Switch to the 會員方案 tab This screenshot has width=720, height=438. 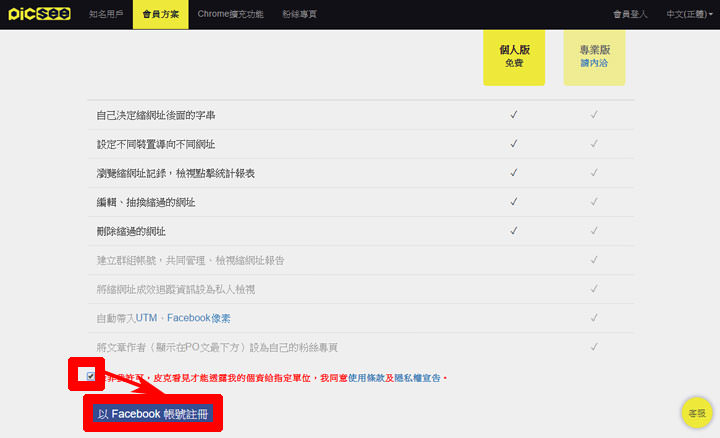[x=160, y=15]
